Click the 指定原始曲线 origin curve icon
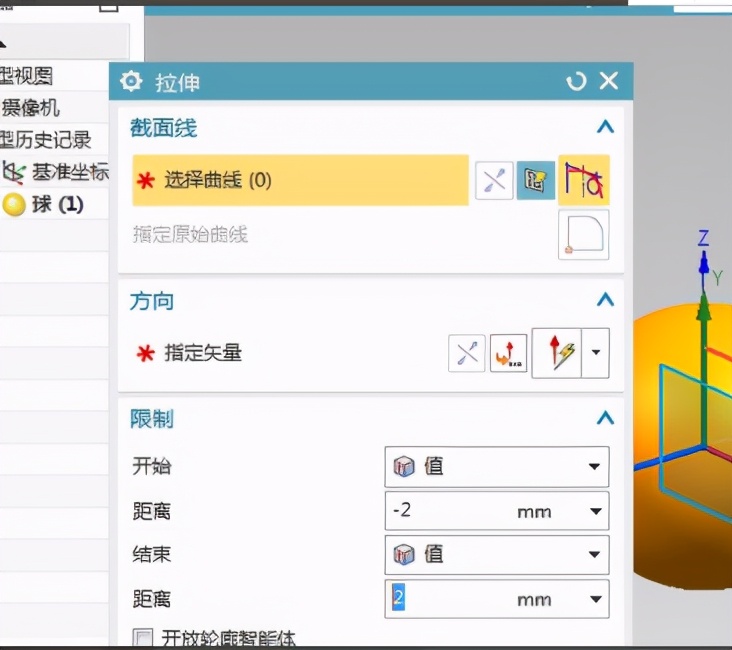The height and width of the screenshot is (650, 732). 584,234
